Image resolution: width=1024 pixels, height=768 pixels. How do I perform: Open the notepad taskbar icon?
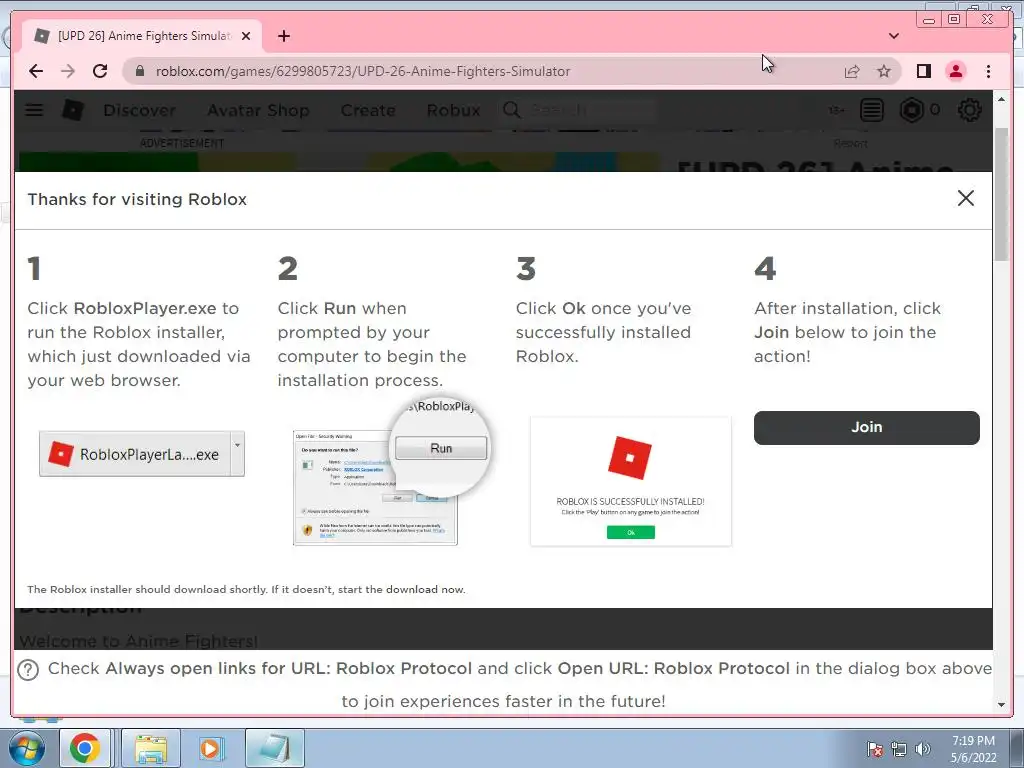click(x=275, y=748)
